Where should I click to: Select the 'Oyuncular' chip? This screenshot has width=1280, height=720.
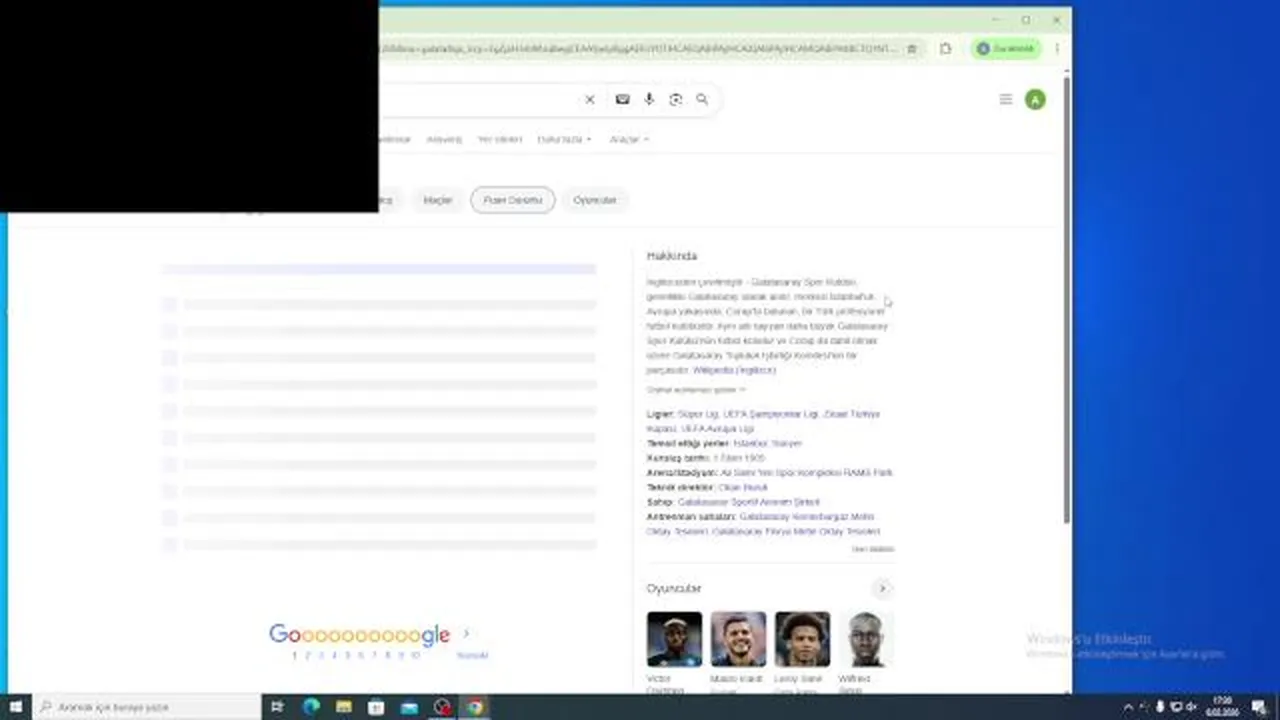point(595,200)
